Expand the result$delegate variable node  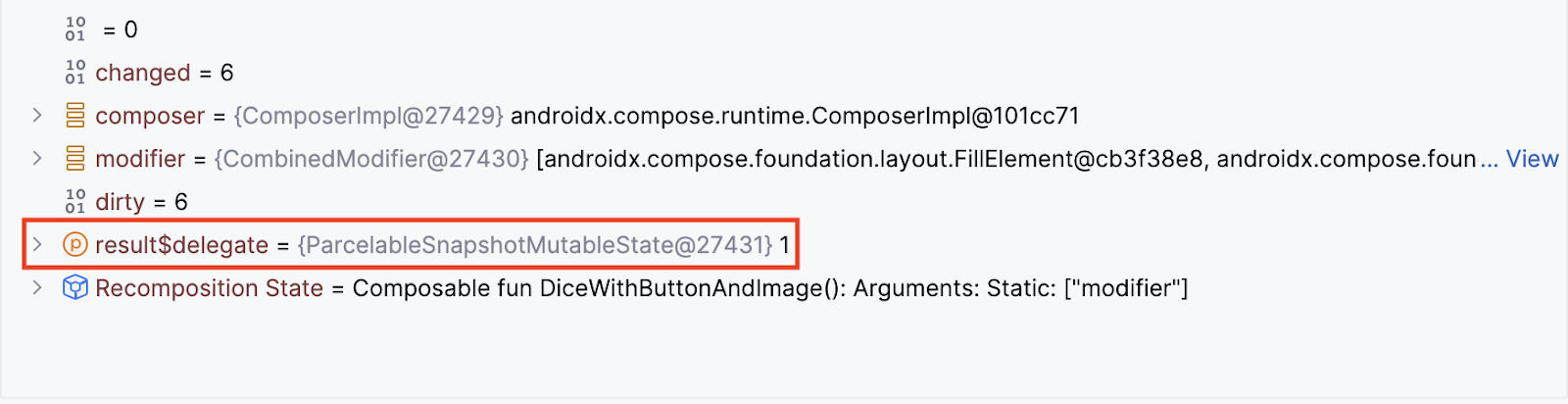point(37,245)
